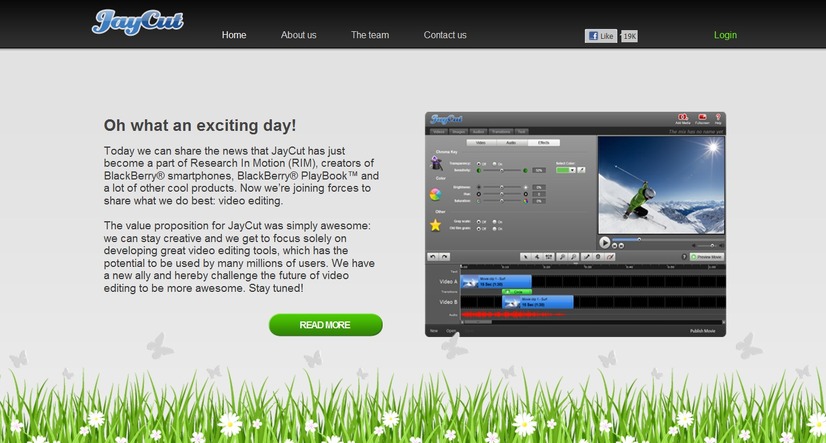The image size is (826, 443).
Task: Click the Redo arrow button
Action: point(445,257)
